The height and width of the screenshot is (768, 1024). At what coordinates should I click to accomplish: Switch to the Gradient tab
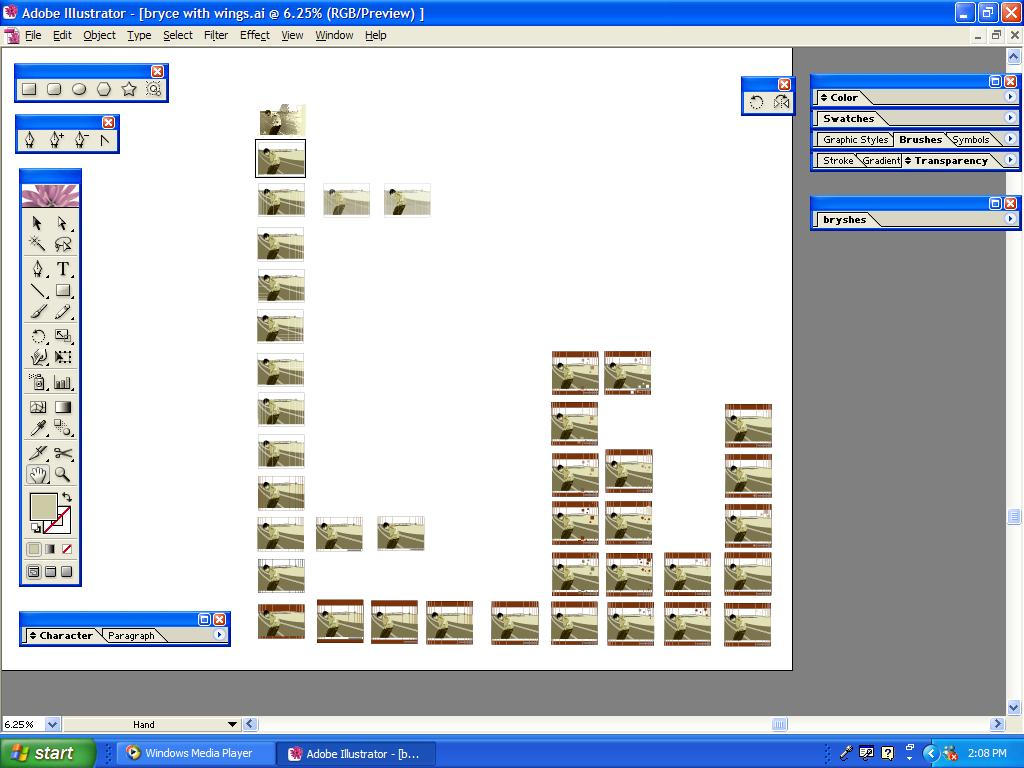click(x=881, y=161)
